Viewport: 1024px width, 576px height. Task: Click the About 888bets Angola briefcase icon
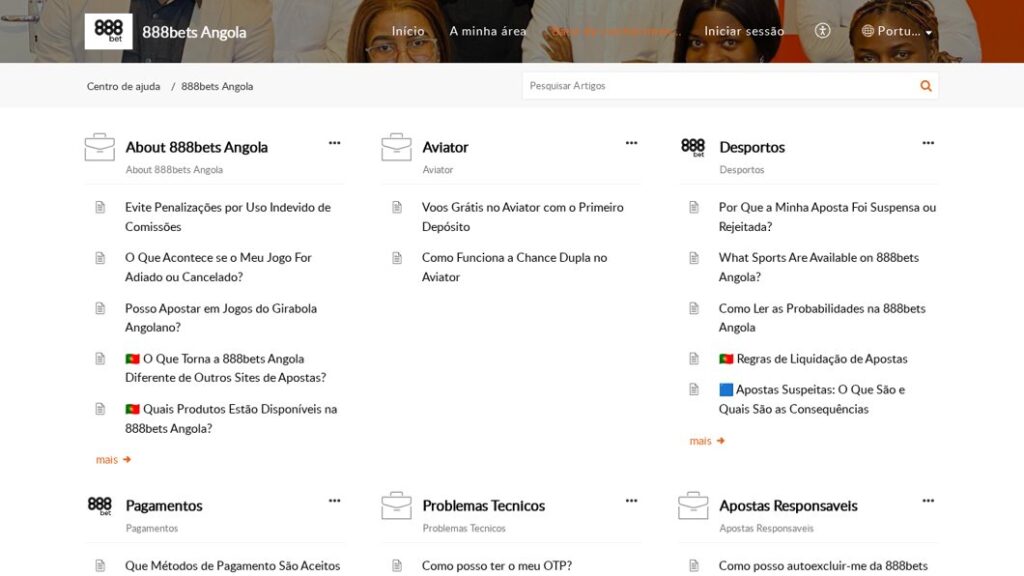[100, 147]
